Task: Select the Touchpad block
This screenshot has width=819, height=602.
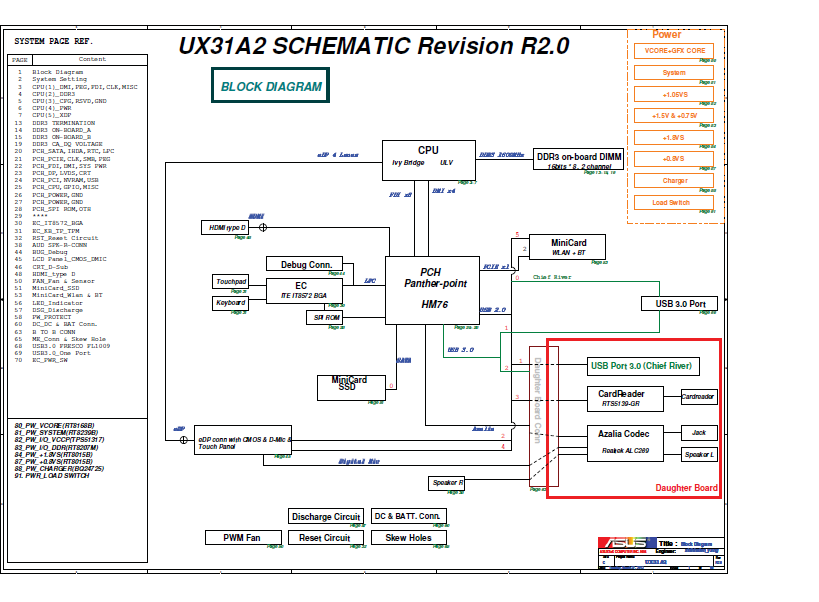Action: [230, 281]
